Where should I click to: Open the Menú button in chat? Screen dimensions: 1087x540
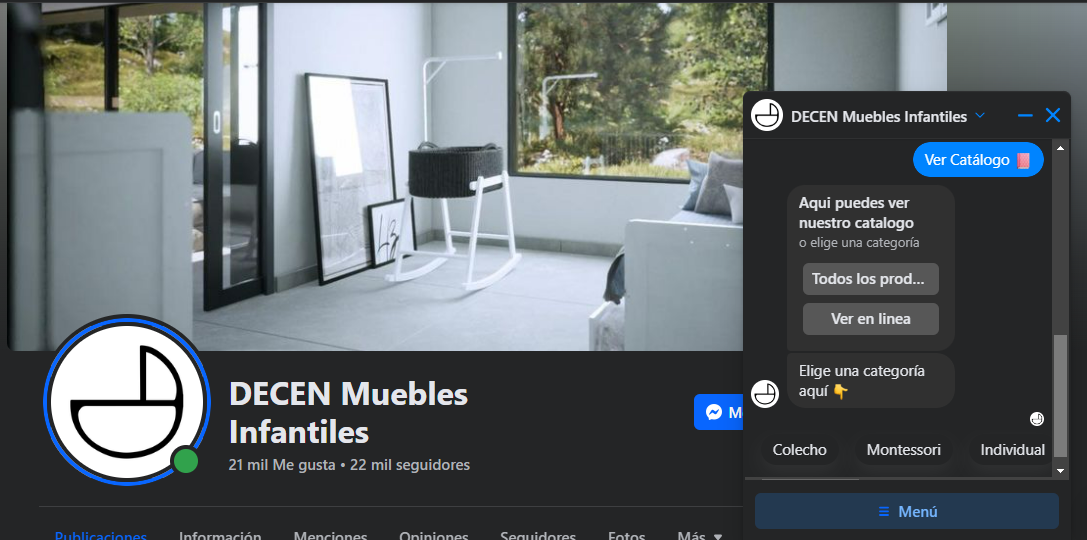point(907,512)
